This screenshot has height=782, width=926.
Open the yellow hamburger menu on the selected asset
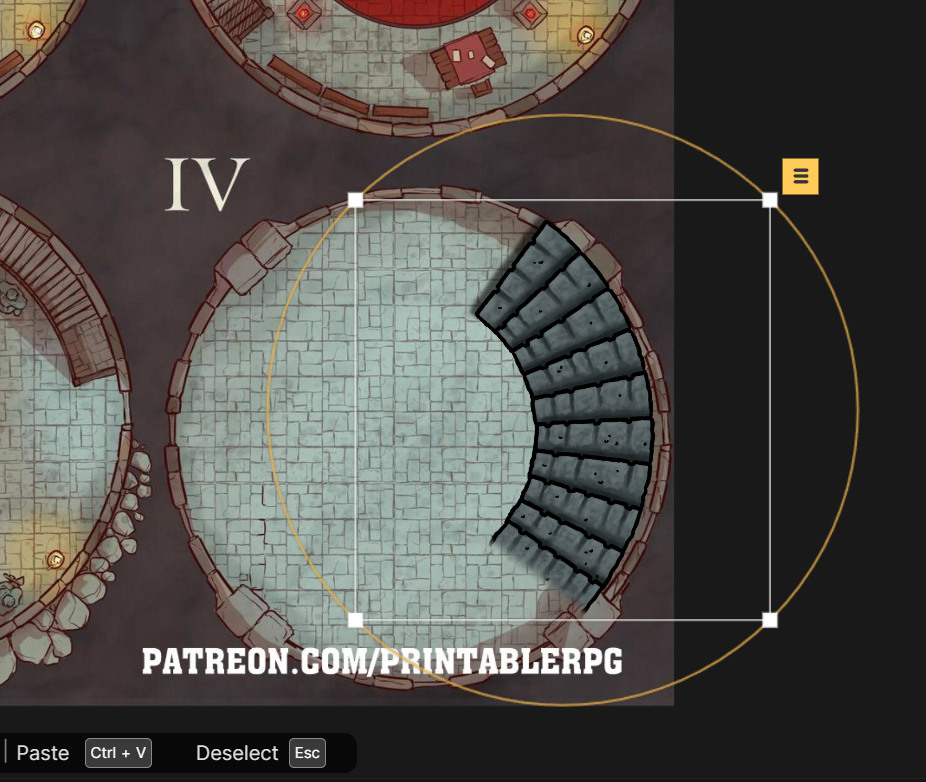point(800,176)
